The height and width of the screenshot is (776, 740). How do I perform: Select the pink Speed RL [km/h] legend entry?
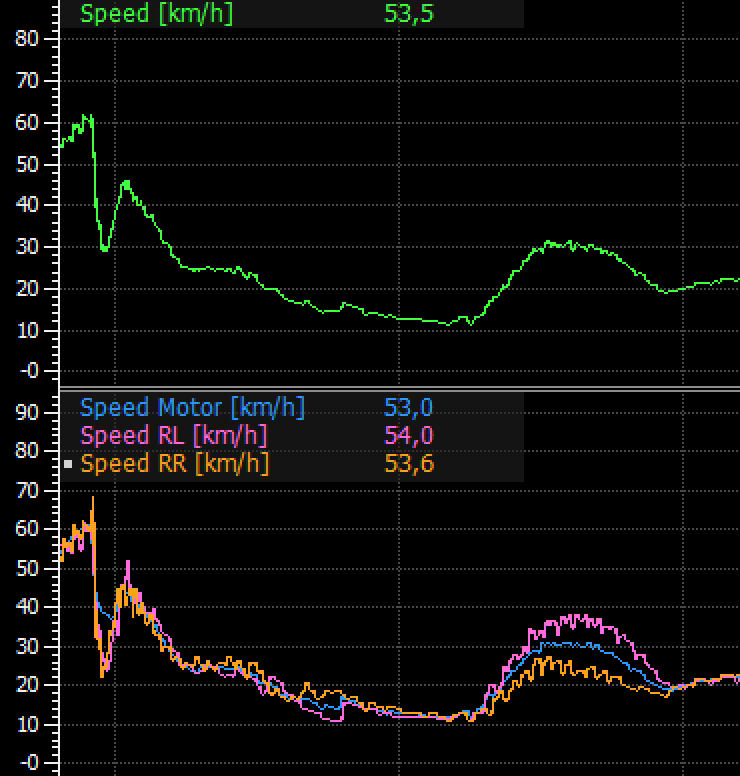coord(174,436)
